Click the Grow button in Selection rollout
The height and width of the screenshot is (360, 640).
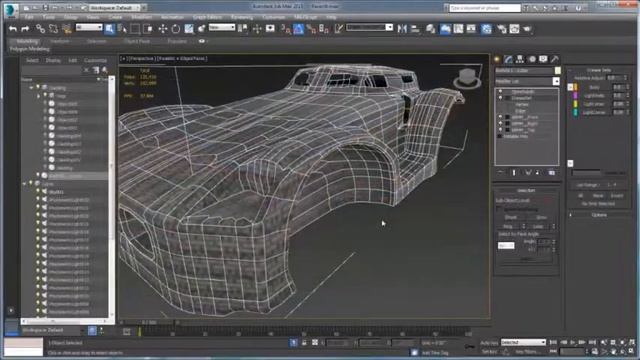pyautogui.click(x=541, y=218)
